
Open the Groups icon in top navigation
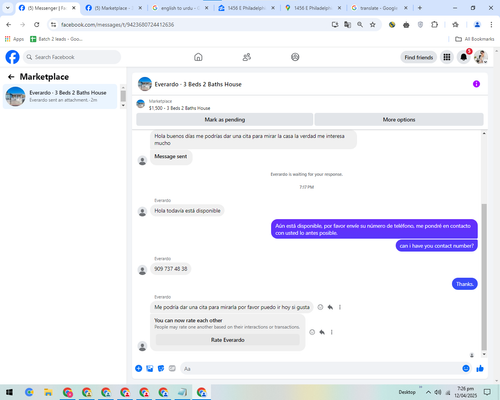[x=295, y=57]
